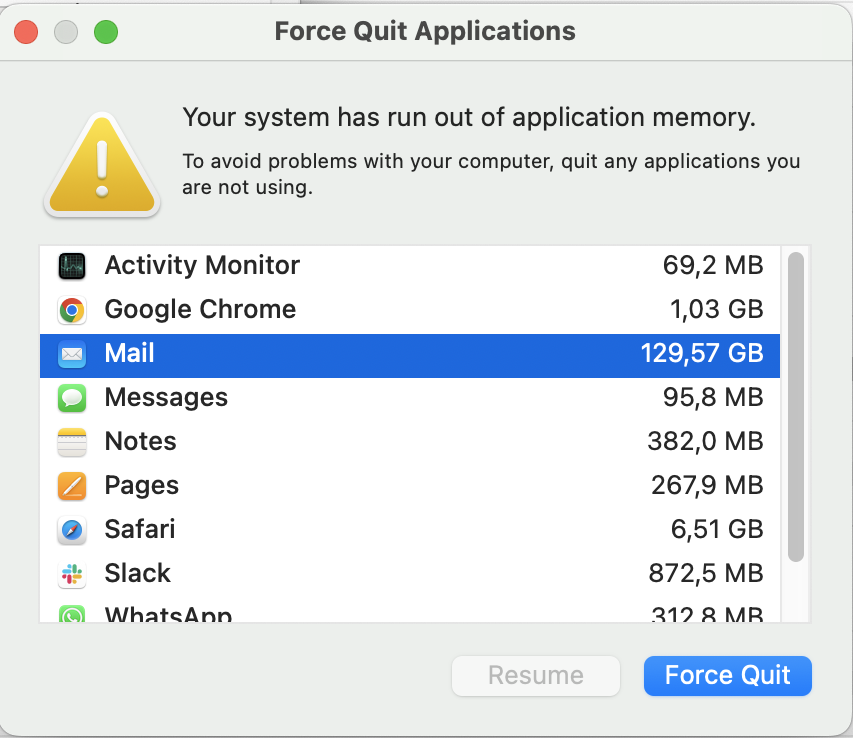Click the Slack logo icon
The height and width of the screenshot is (738, 853).
[72, 574]
